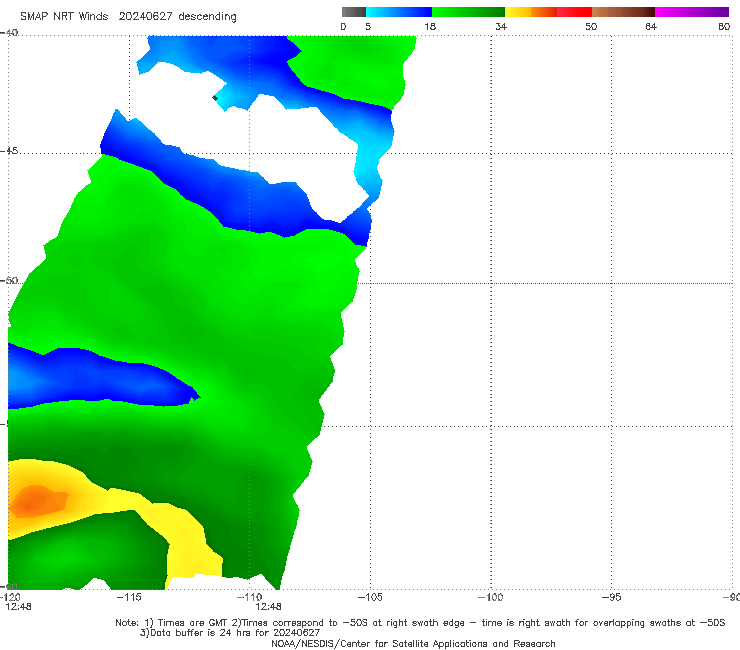The image size is (740, 650).
Task: Click the 'NOAA/NESDIS/Center for Satellite Applications' credit
Action: click(413, 643)
